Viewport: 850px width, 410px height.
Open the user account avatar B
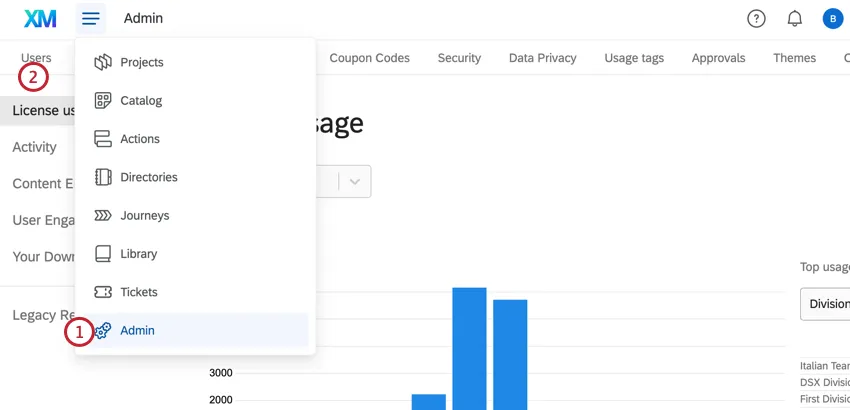[833, 18]
